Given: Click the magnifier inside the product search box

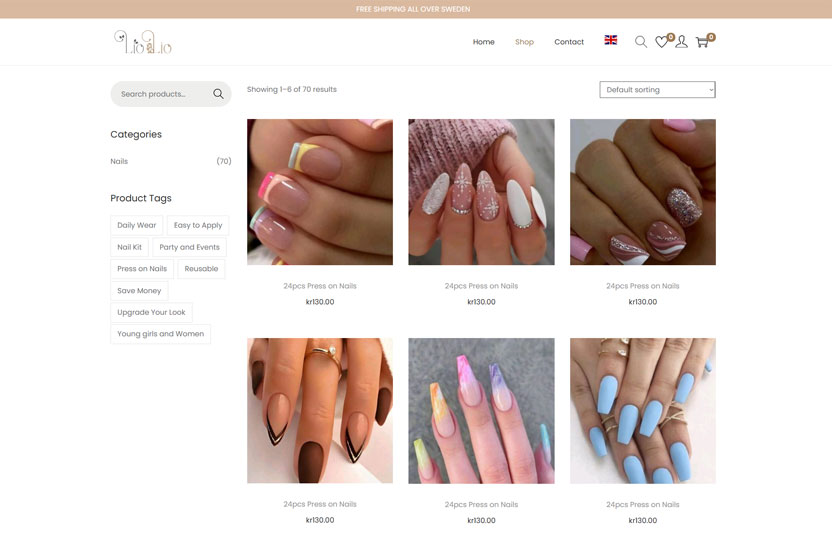Looking at the screenshot, I should pyautogui.click(x=218, y=94).
